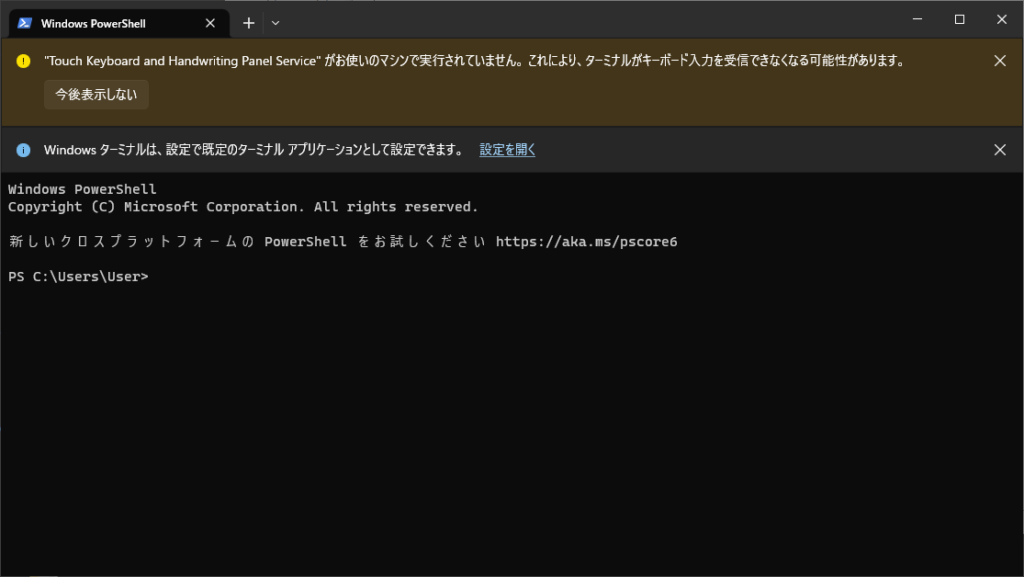Click the maximize button in the title bar
The width and height of the screenshot is (1024, 577).
tap(958, 18)
